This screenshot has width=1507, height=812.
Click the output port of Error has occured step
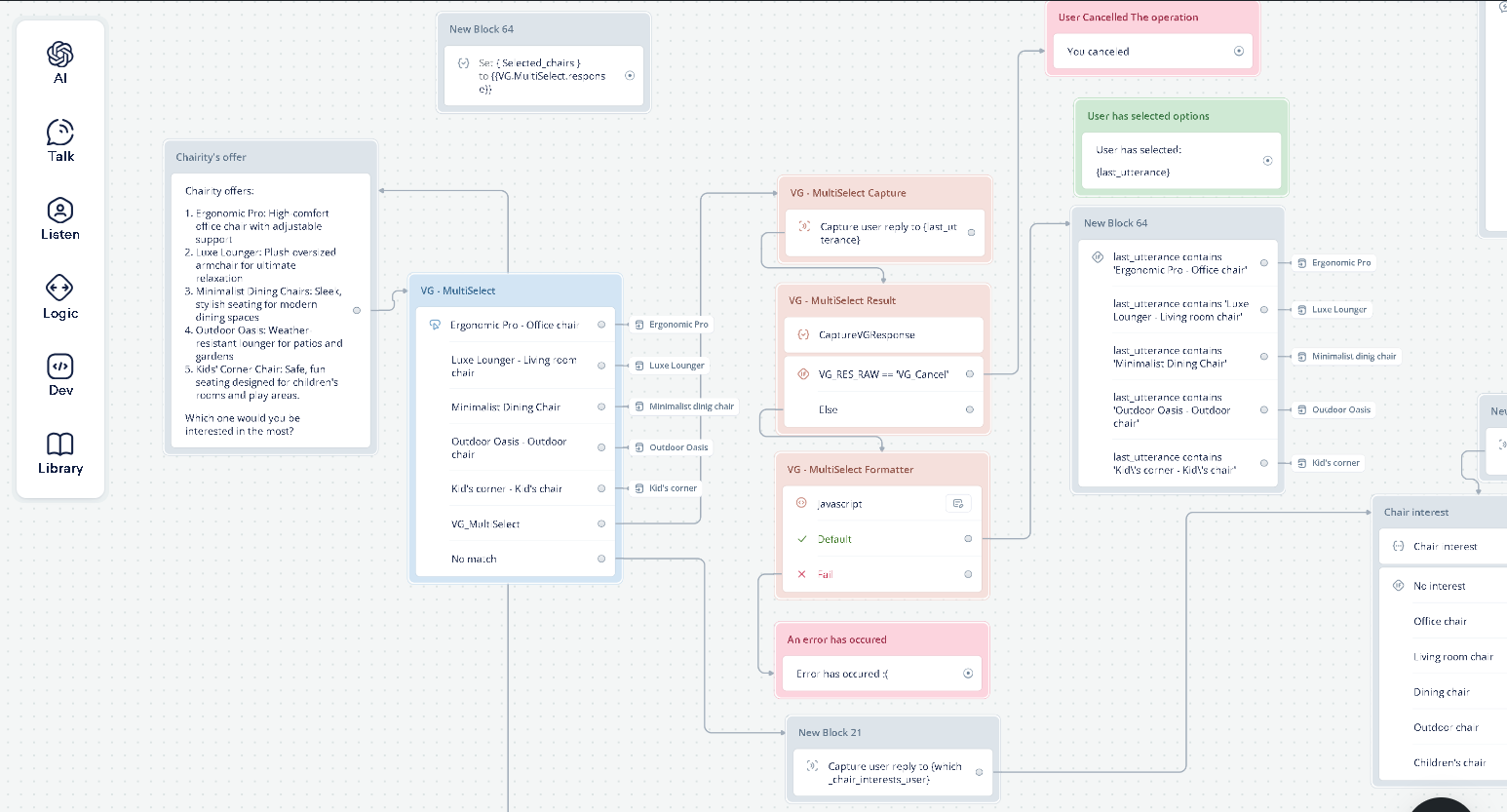click(x=968, y=674)
